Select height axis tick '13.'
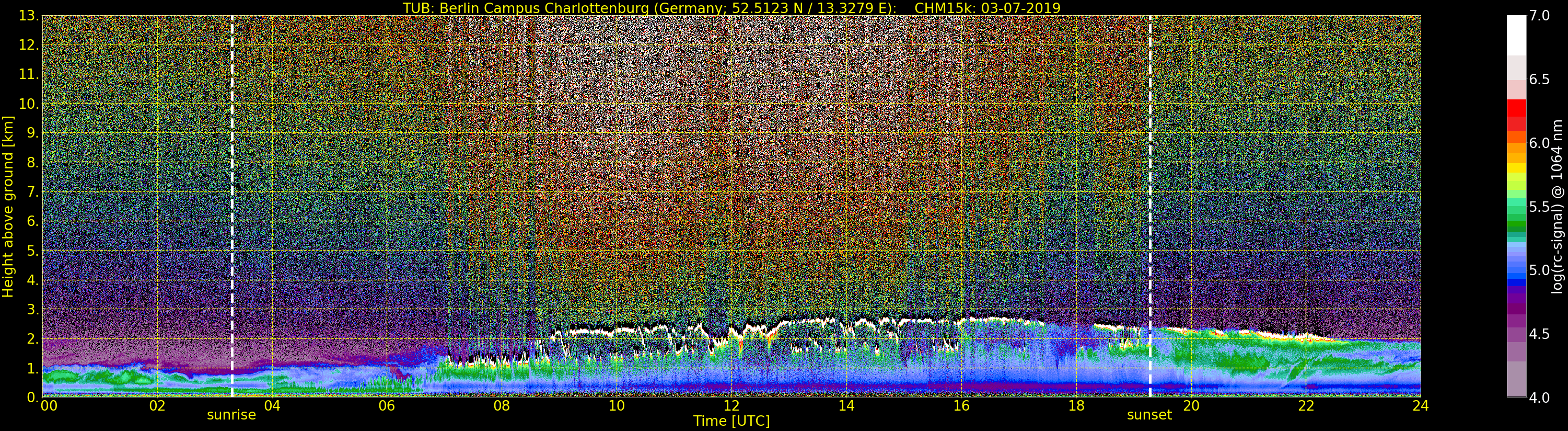Viewport: 1568px width, 431px height. tap(29, 16)
